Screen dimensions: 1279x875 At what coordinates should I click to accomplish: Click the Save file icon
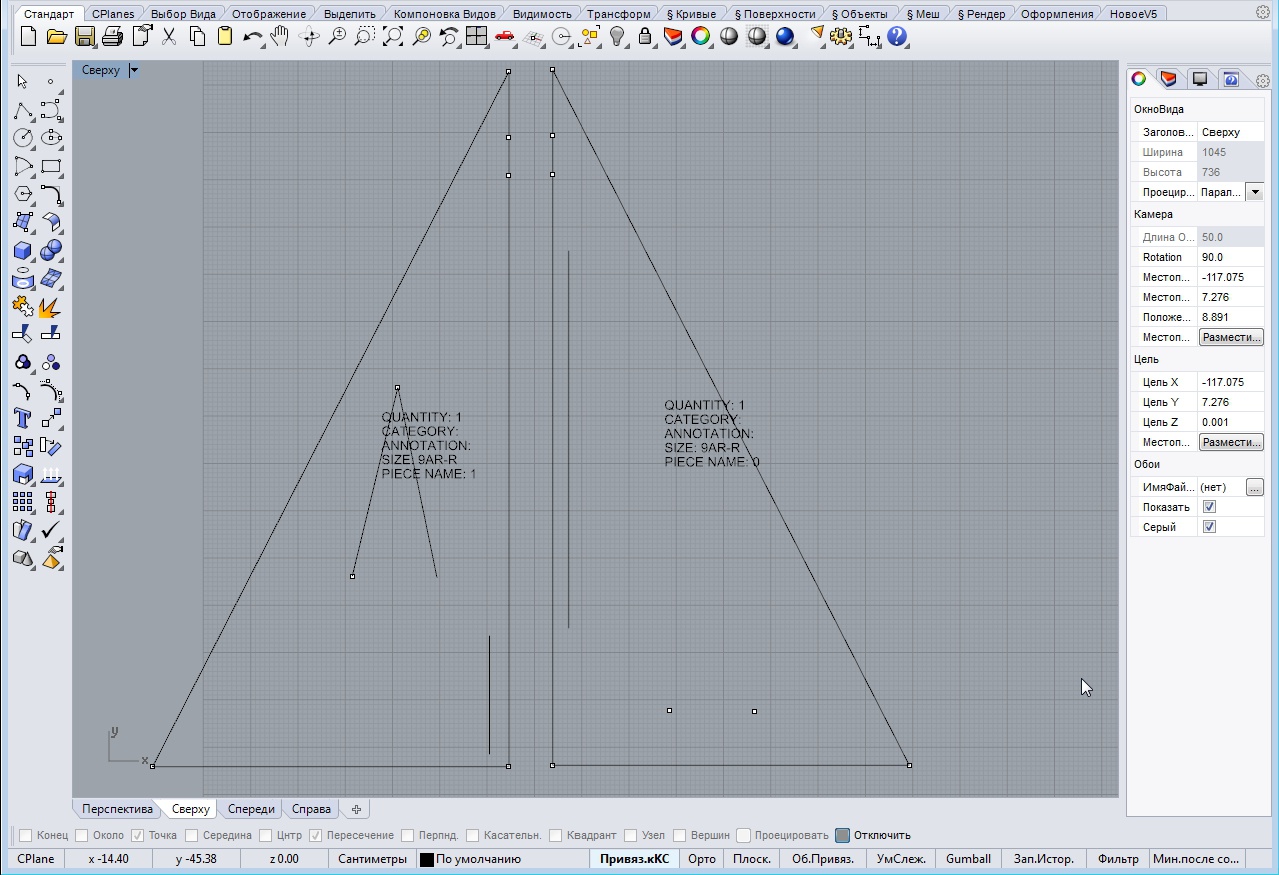[x=84, y=37]
